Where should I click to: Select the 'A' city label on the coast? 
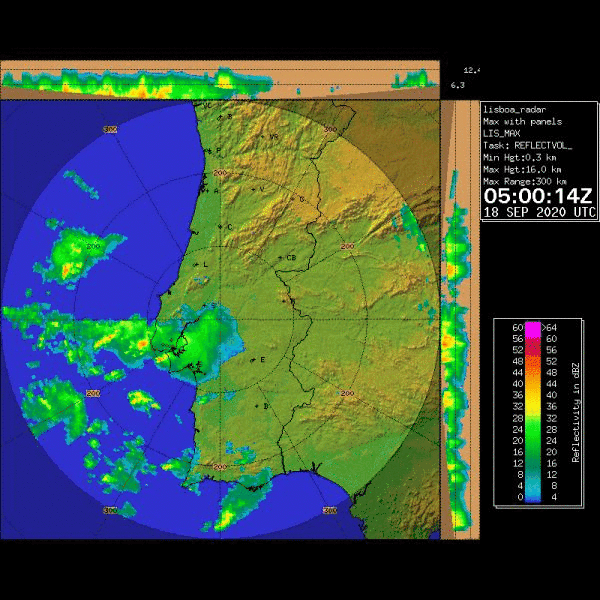click(x=217, y=190)
